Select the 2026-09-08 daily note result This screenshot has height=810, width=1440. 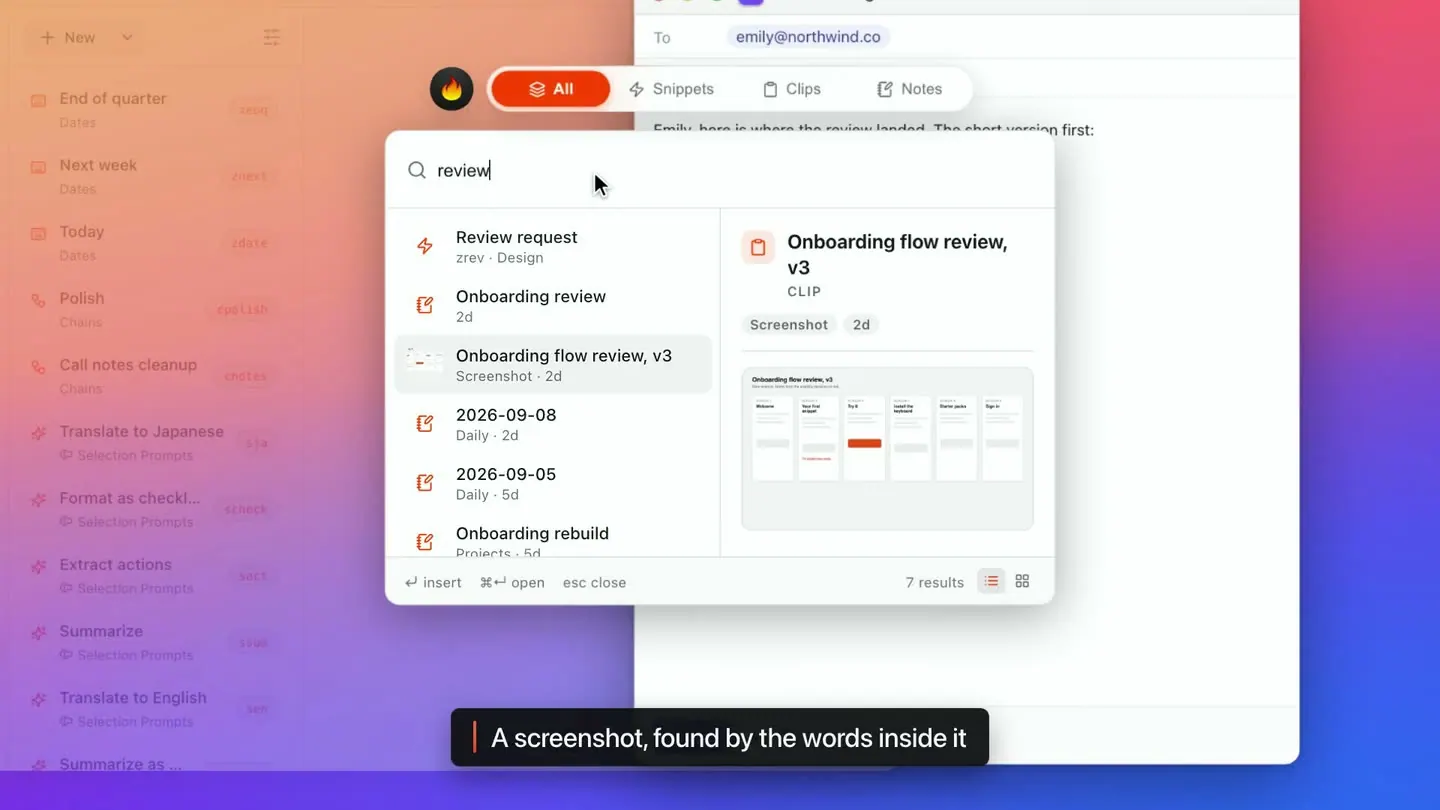point(553,424)
